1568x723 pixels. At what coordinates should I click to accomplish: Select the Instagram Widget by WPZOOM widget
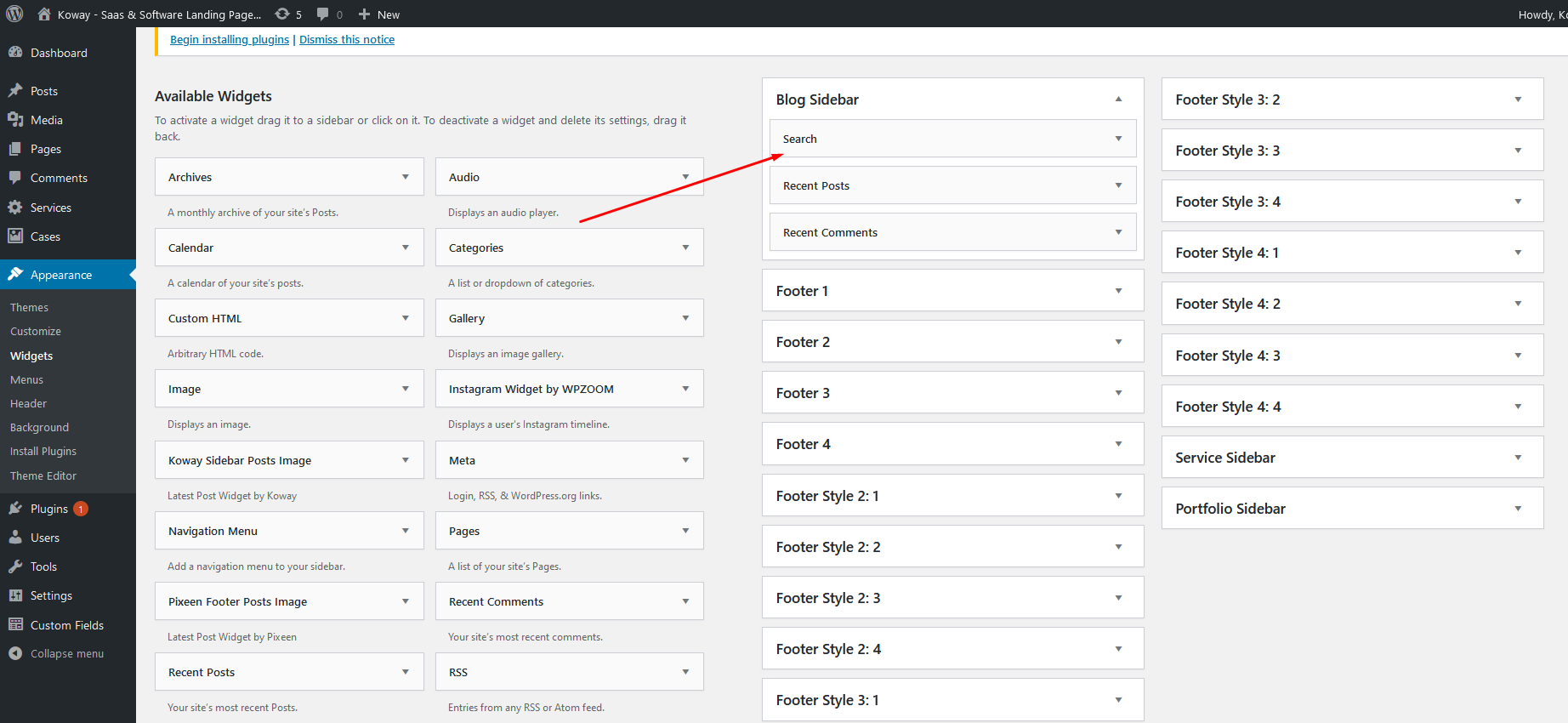[570, 389]
